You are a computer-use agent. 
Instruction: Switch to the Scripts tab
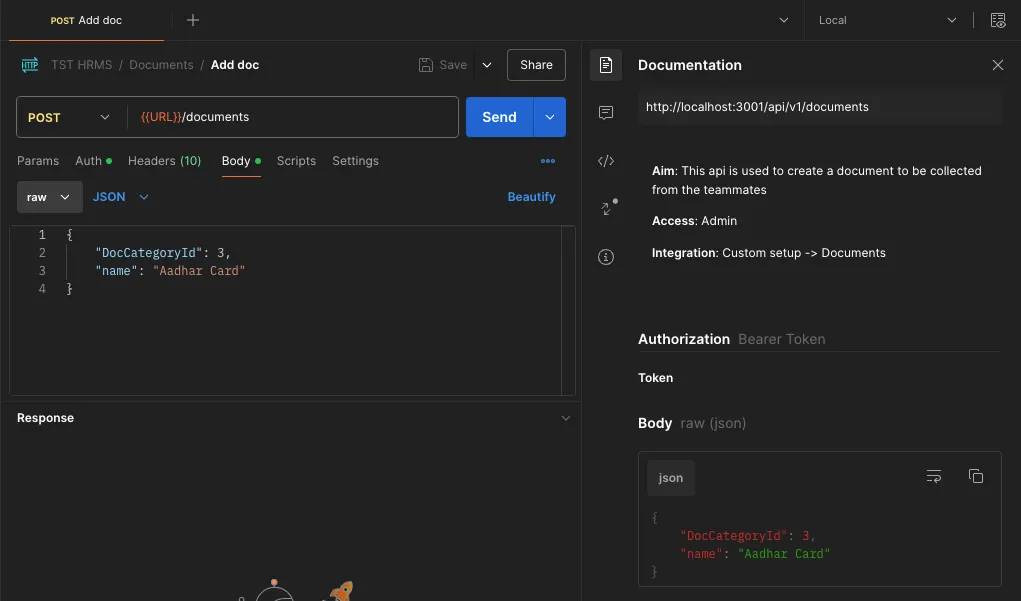(x=296, y=161)
